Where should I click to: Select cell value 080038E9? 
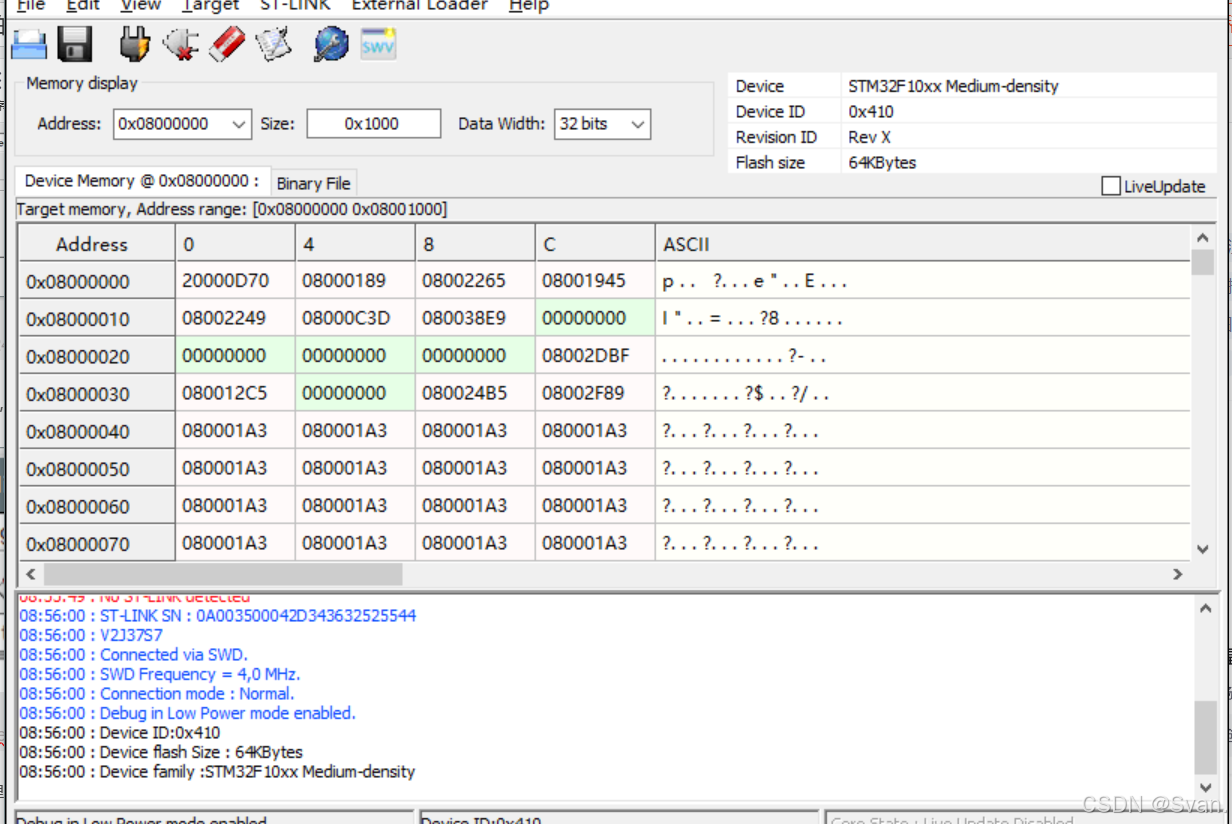[475, 318]
